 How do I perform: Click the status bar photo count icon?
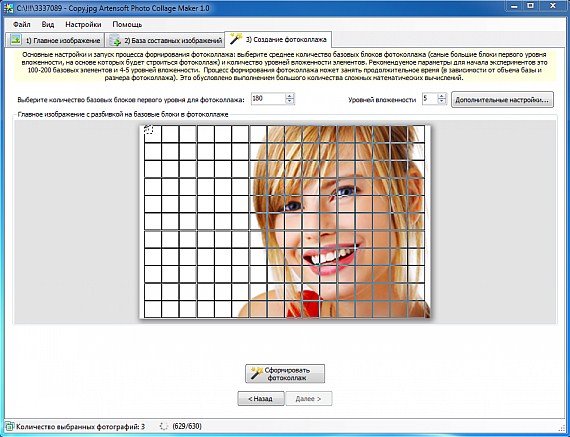click(9, 426)
